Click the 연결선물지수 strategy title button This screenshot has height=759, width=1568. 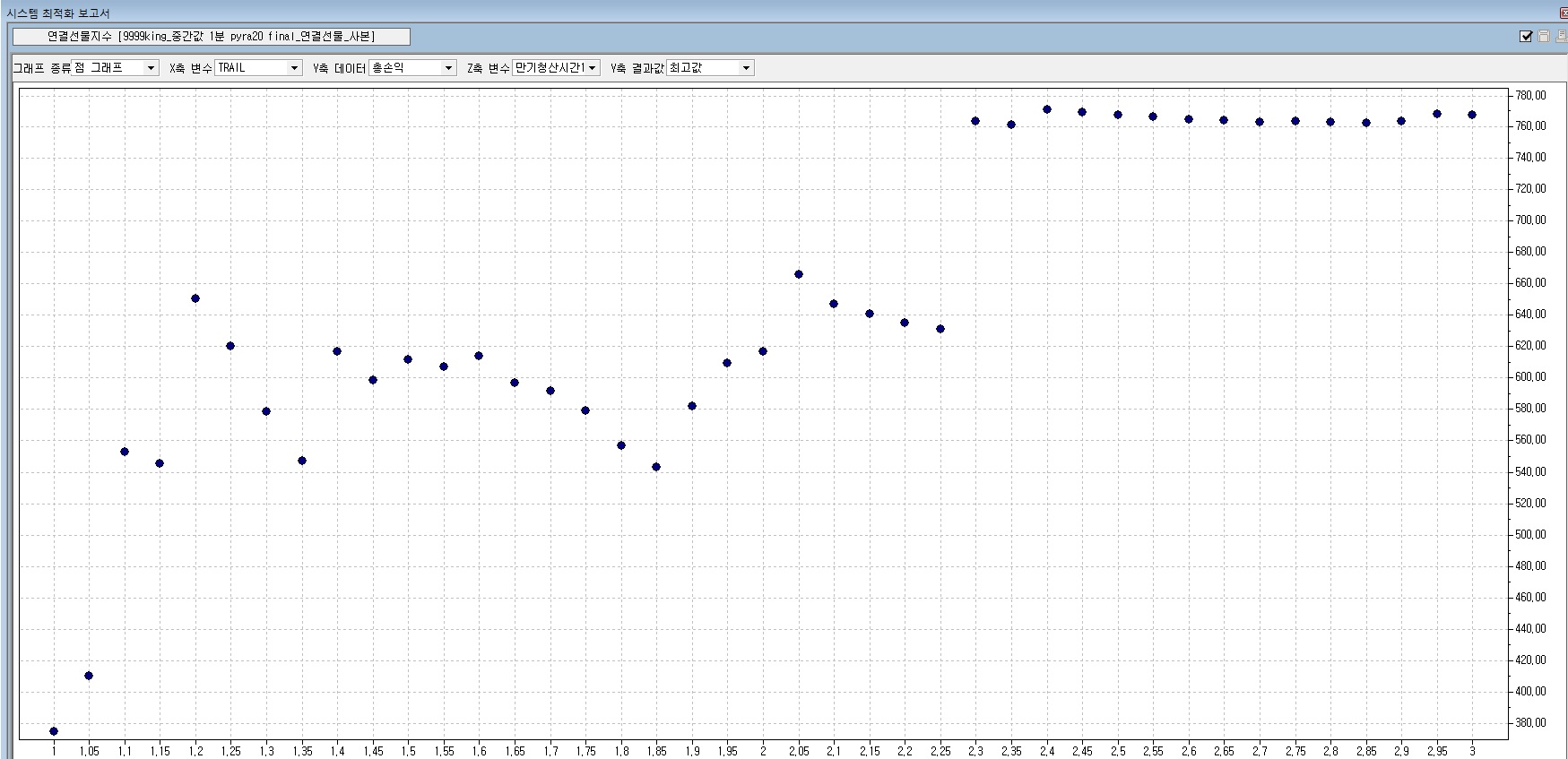pyautogui.click(x=212, y=37)
